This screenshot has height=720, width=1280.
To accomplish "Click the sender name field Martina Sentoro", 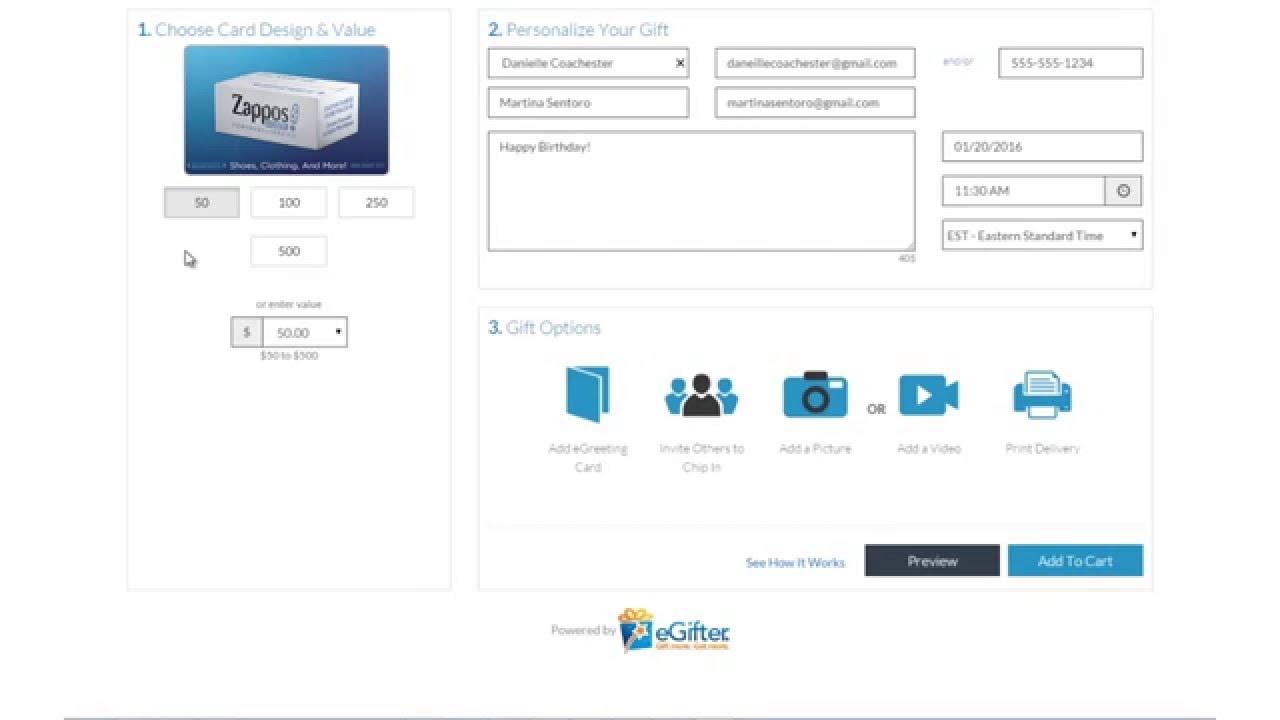I will (x=588, y=102).
